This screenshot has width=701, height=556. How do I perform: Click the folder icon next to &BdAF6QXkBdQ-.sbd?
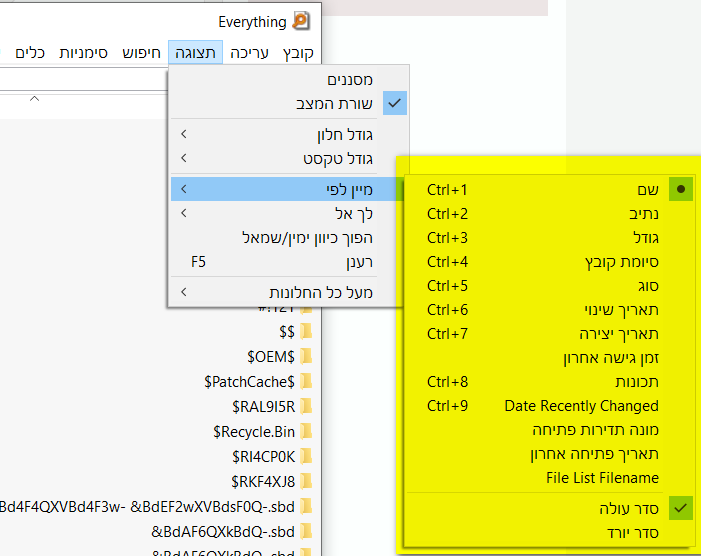point(306,532)
